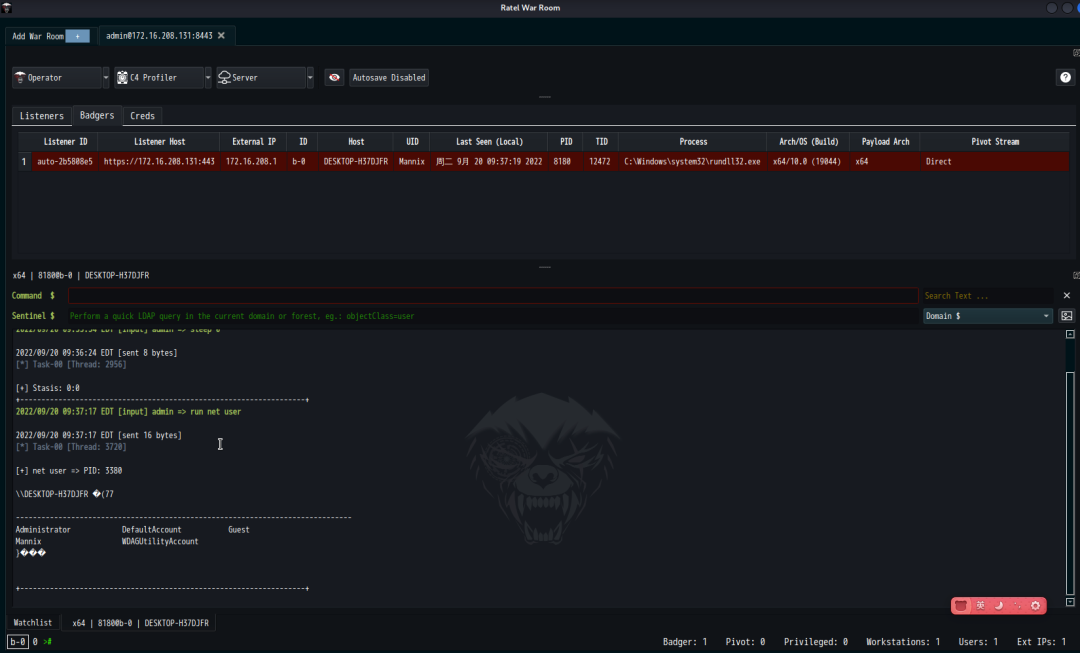The image size is (1080, 653).
Task: Expand the Operator dropdown arrow
Action: point(105,78)
